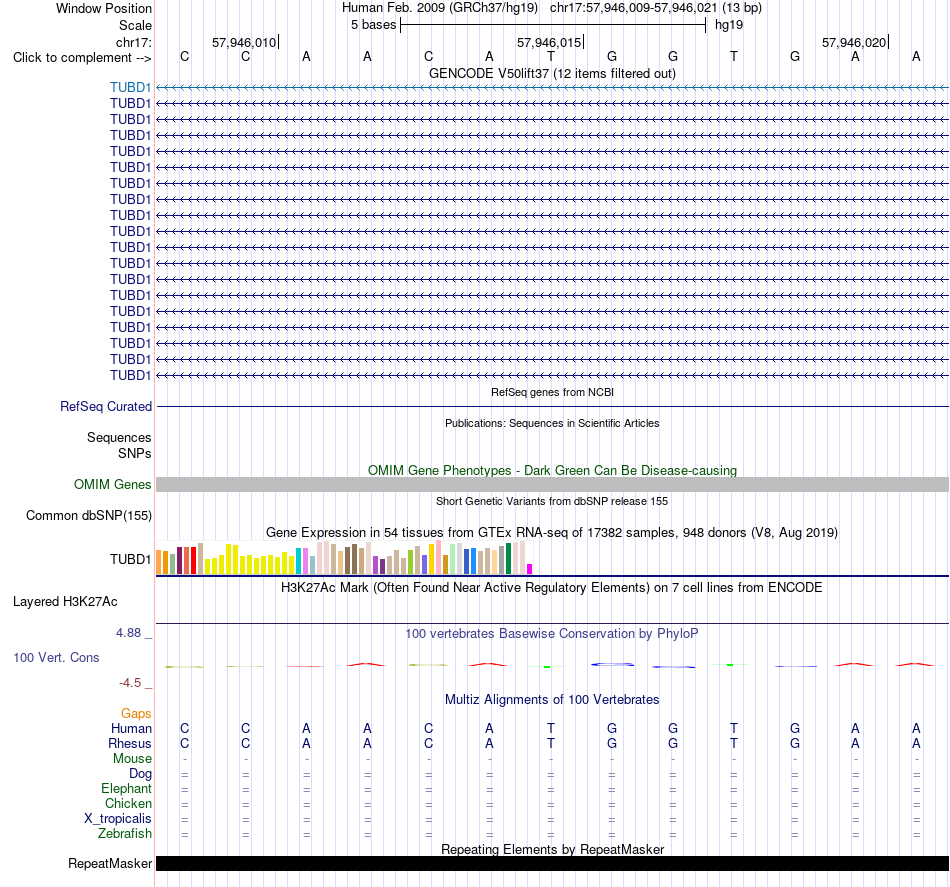Click the 'SNPs' track label
950x887 pixels.
click(x=135, y=453)
